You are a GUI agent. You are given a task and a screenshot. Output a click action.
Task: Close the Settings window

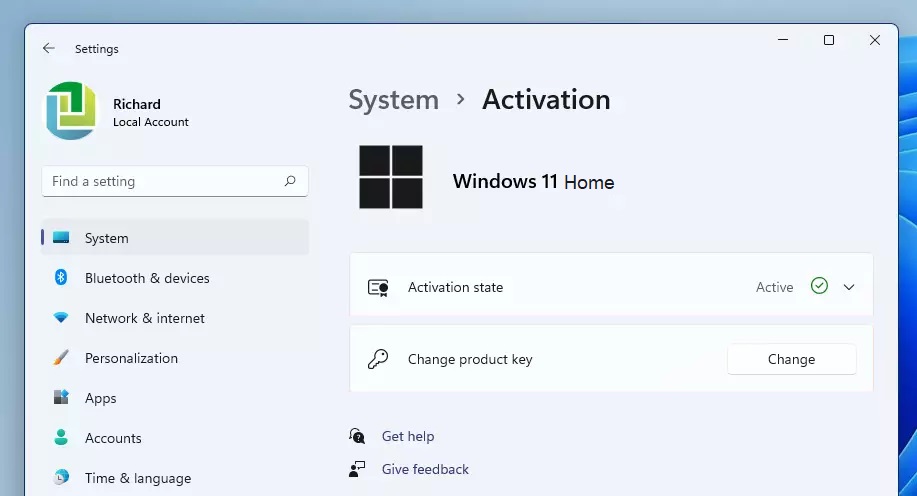pyautogui.click(x=875, y=40)
